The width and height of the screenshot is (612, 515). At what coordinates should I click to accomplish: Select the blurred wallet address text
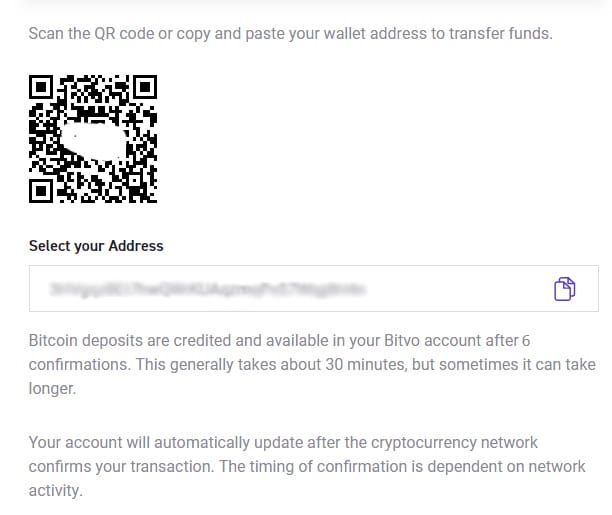[210, 290]
